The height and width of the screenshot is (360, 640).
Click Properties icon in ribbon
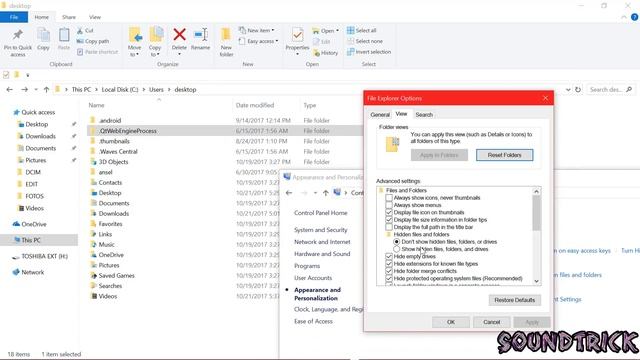click(x=298, y=35)
